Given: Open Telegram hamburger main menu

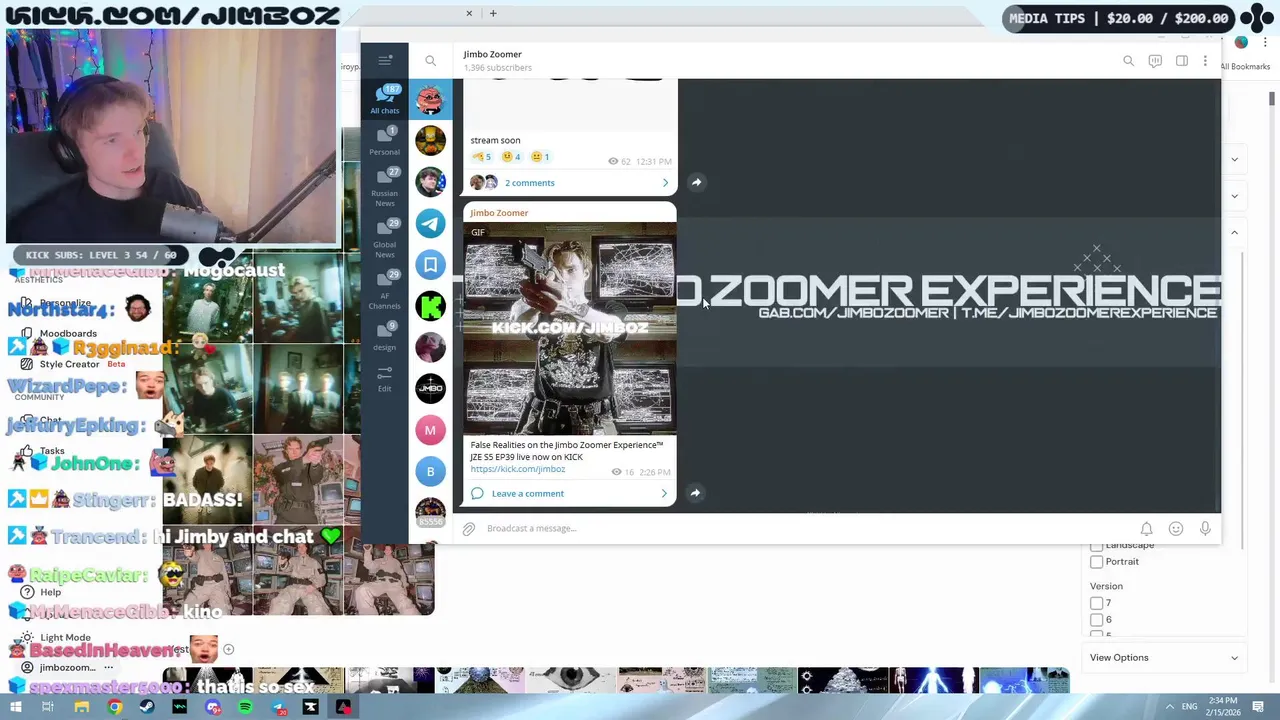Looking at the screenshot, I should click(385, 61).
